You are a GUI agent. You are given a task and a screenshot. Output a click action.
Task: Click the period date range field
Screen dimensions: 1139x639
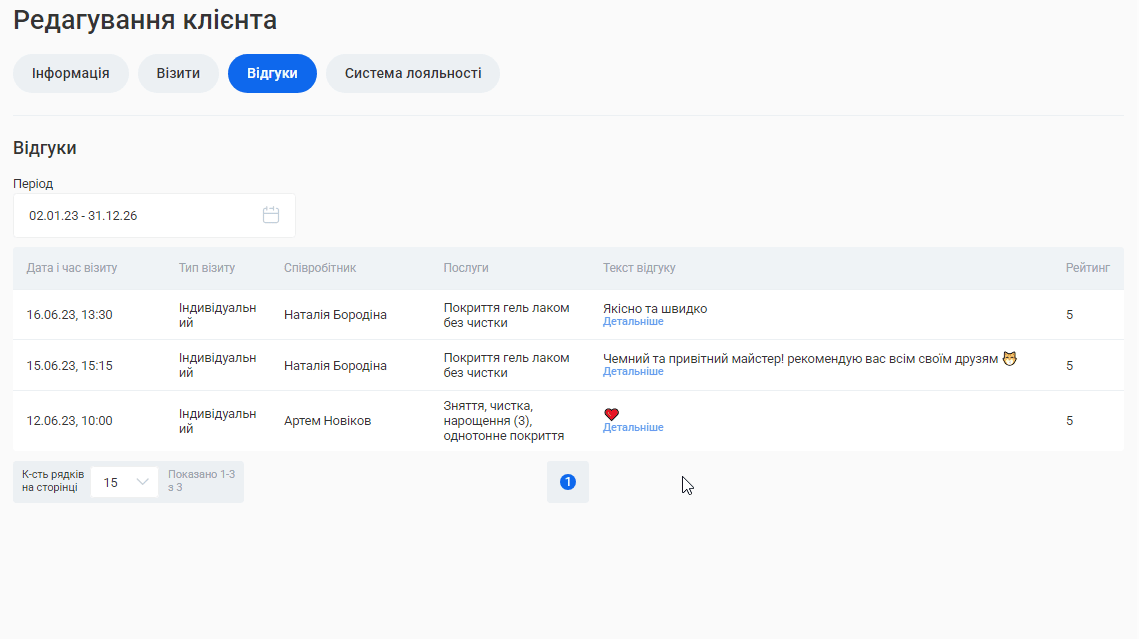pyautogui.click(x=140, y=215)
